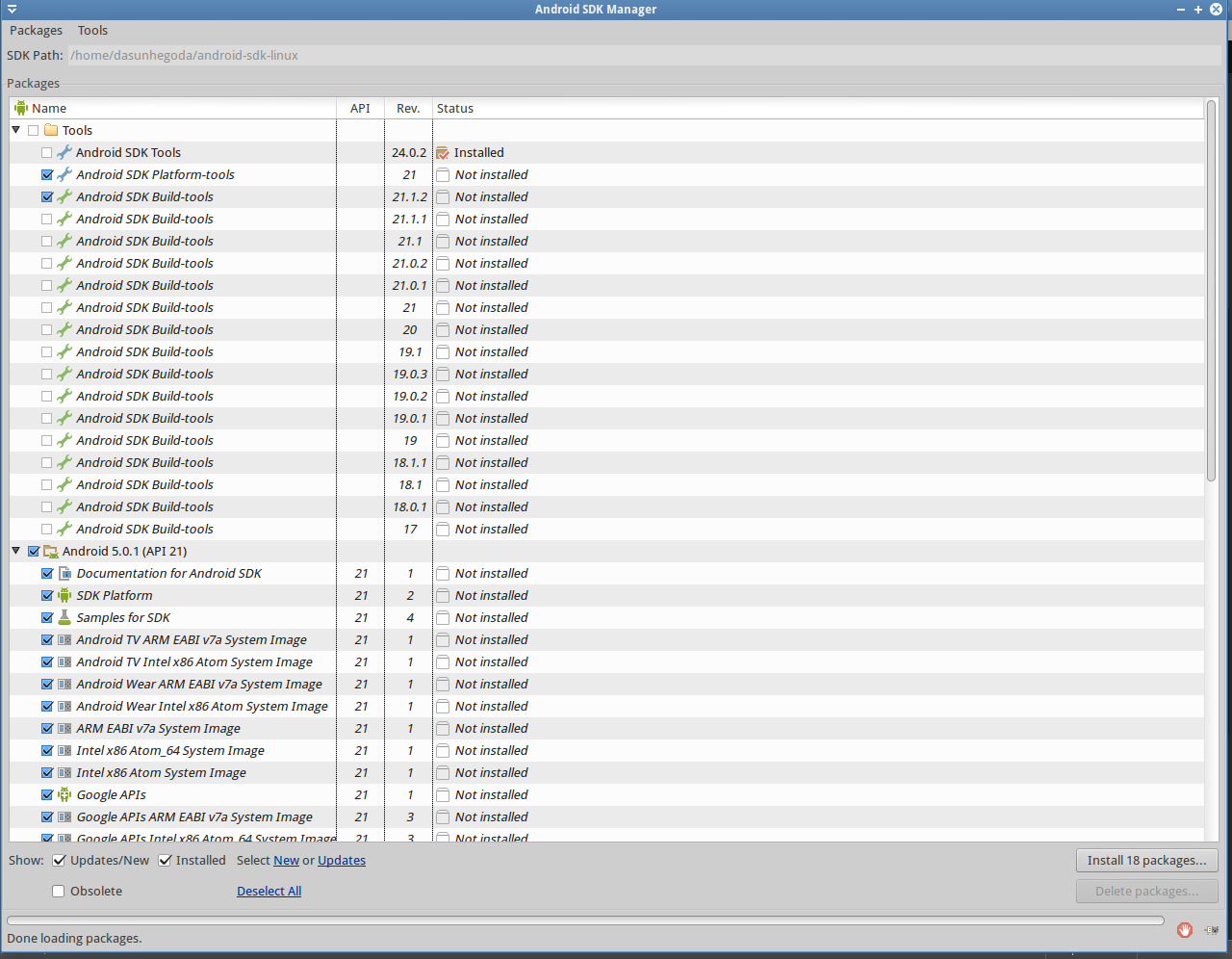Check Build-tools revision 21.1.1 checkbox

click(46, 219)
